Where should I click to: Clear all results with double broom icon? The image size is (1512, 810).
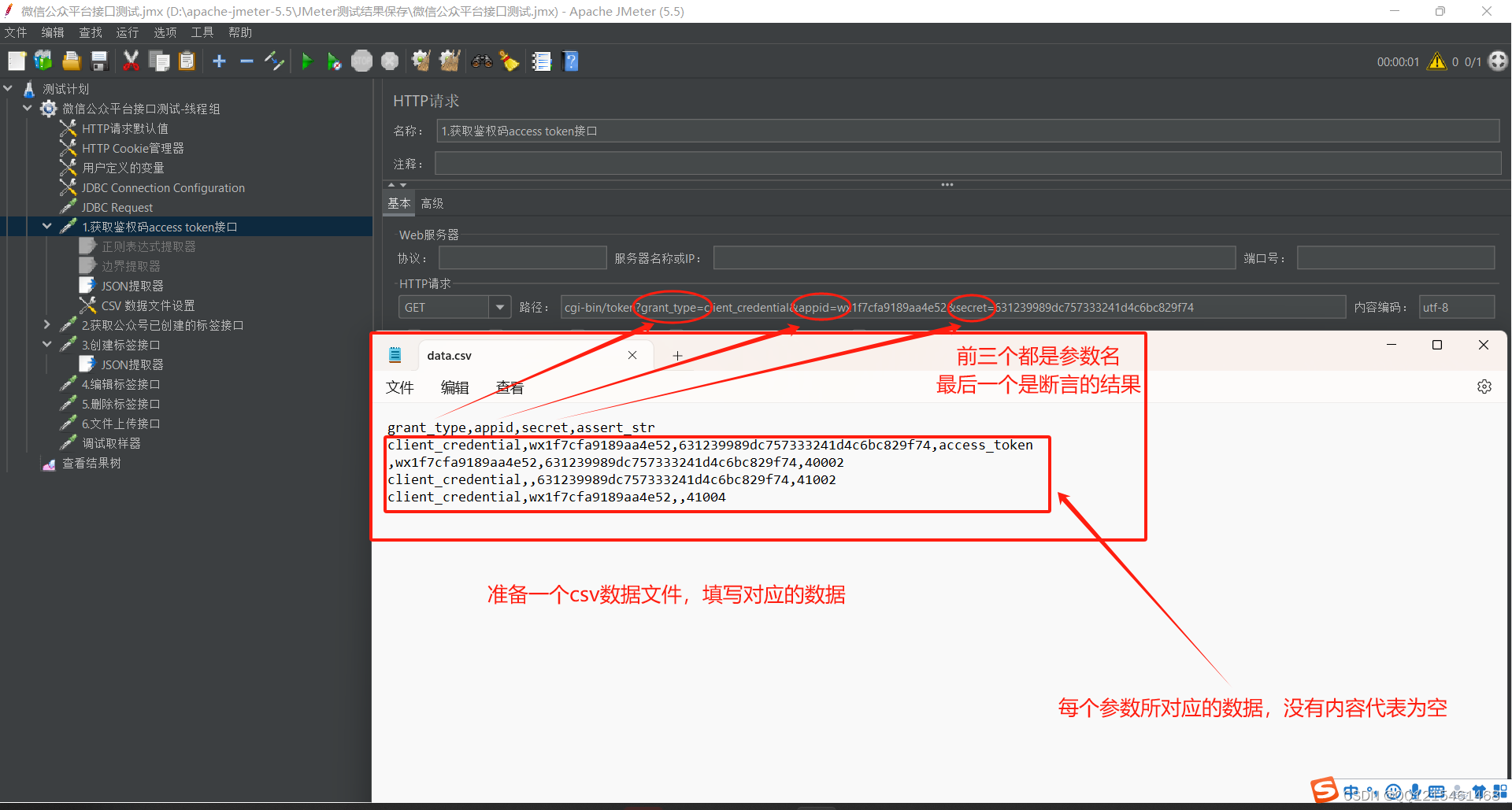[450, 61]
